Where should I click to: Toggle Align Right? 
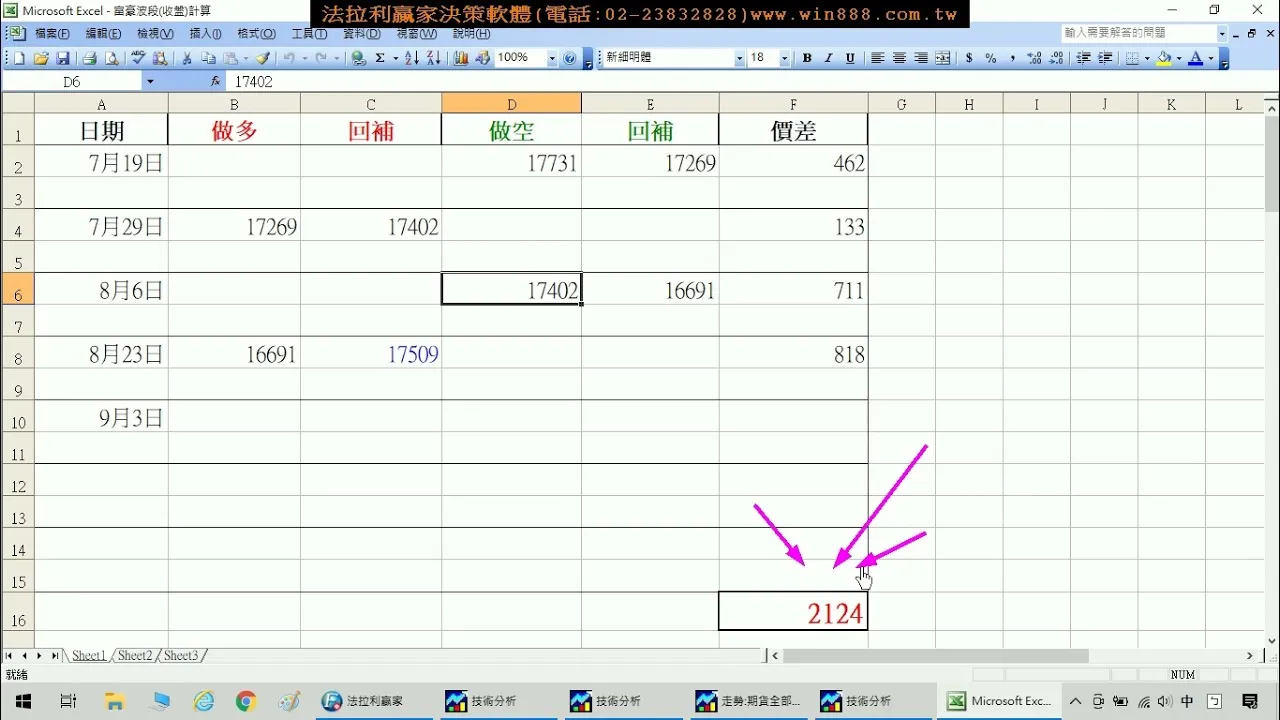pos(921,58)
